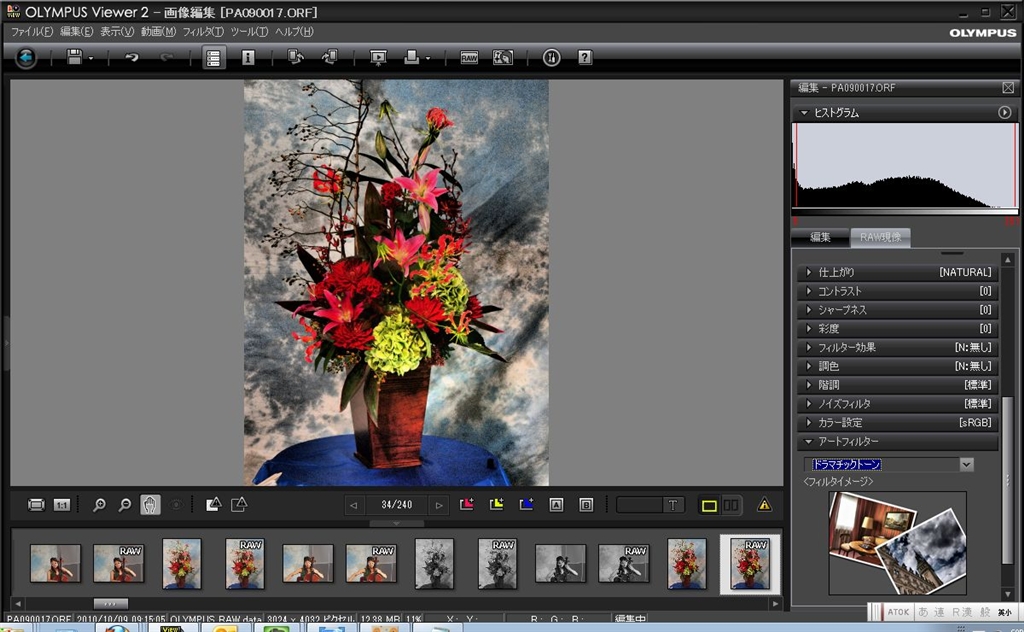Select the black-and-white flower thumbnail
Image resolution: width=1024 pixels, height=632 pixels.
tap(434, 564)
